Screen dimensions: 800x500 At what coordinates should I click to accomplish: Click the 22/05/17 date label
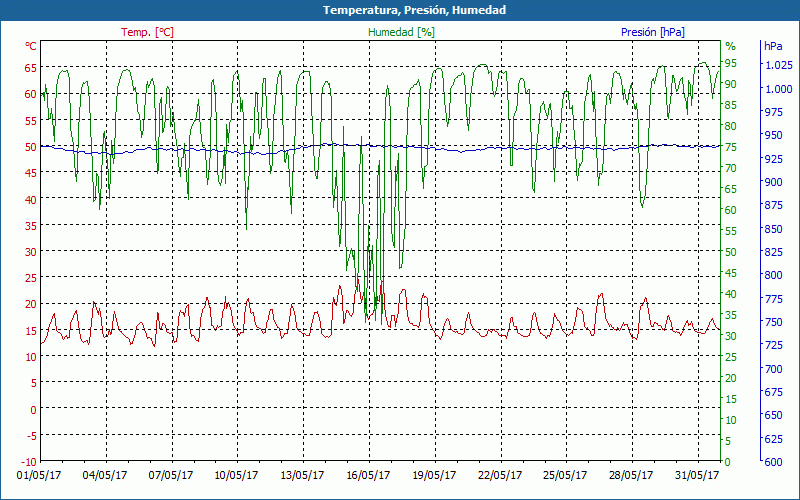point(499,475)
